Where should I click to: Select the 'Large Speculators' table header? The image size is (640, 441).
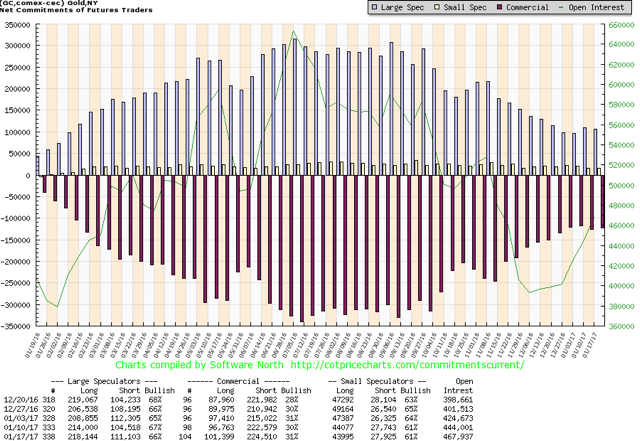[104, 381]
